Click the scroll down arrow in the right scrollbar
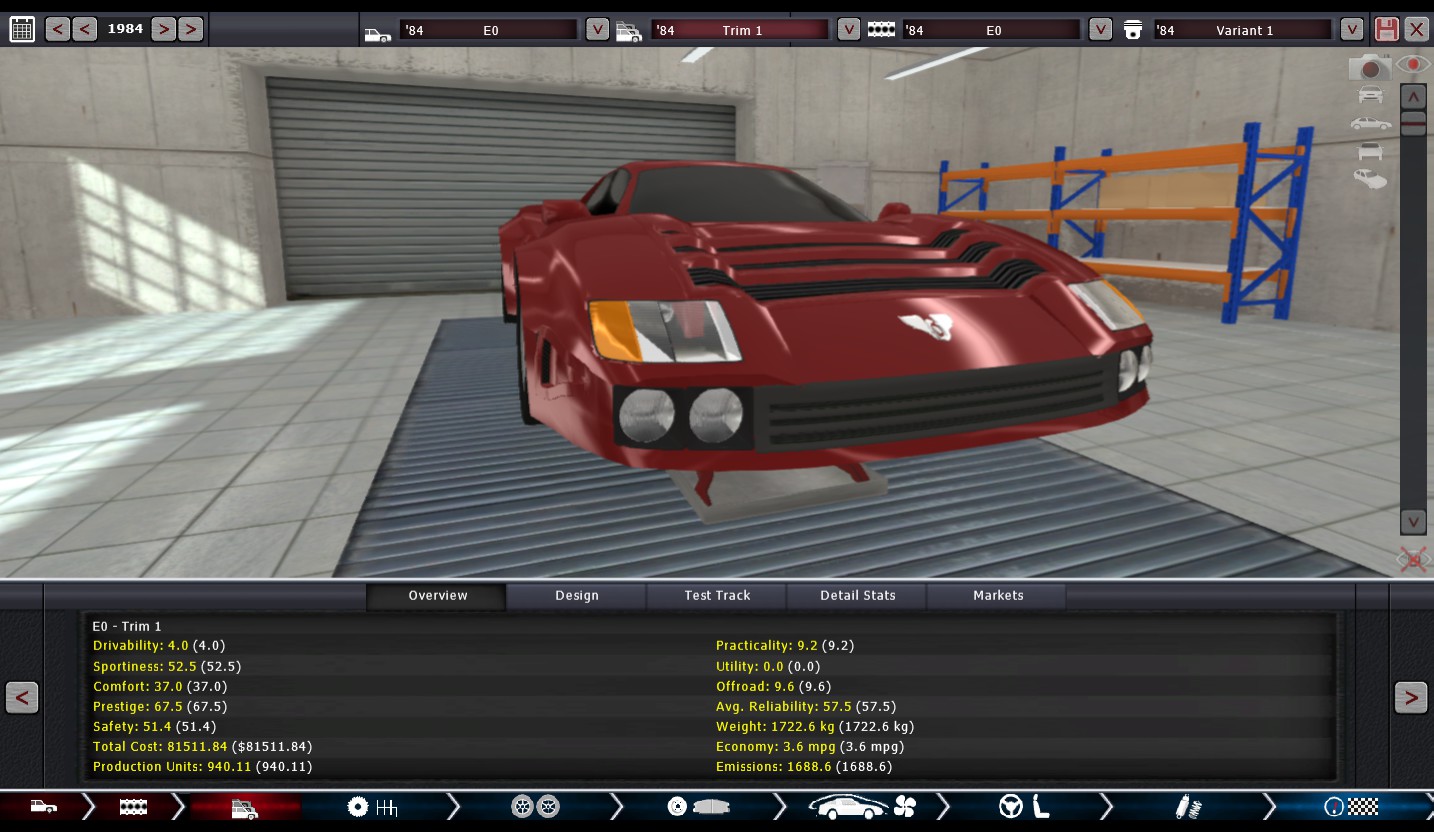Screen dimensions: 1434x832 (x=1413, y=521)
